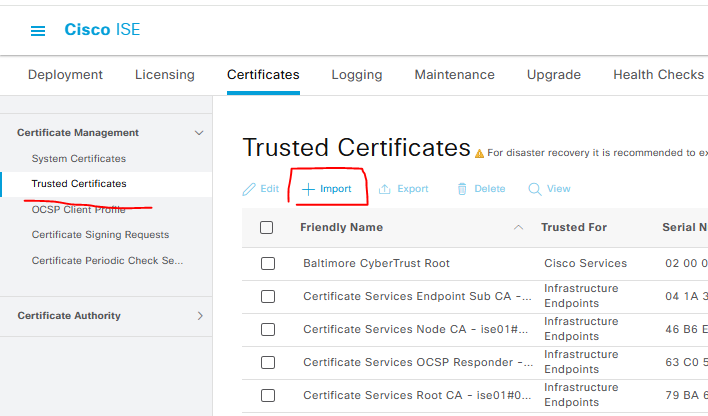This screenshot has height=416, width=708.
Task: Click the disaster recovery warning icon
Action: tap(480, 154)
